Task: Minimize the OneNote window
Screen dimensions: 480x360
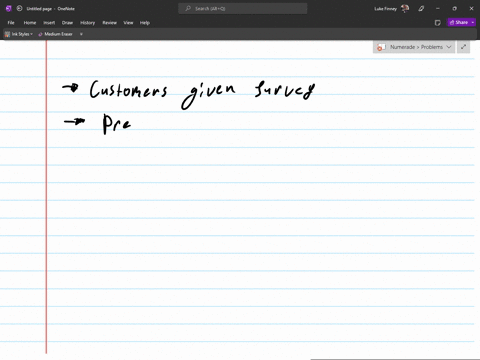Action: 438,9
